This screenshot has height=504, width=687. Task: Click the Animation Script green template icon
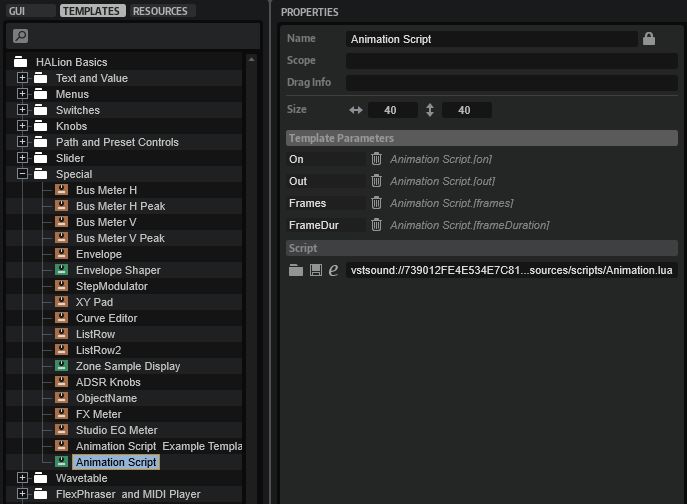pyautogui.click(x=61, y=461)
